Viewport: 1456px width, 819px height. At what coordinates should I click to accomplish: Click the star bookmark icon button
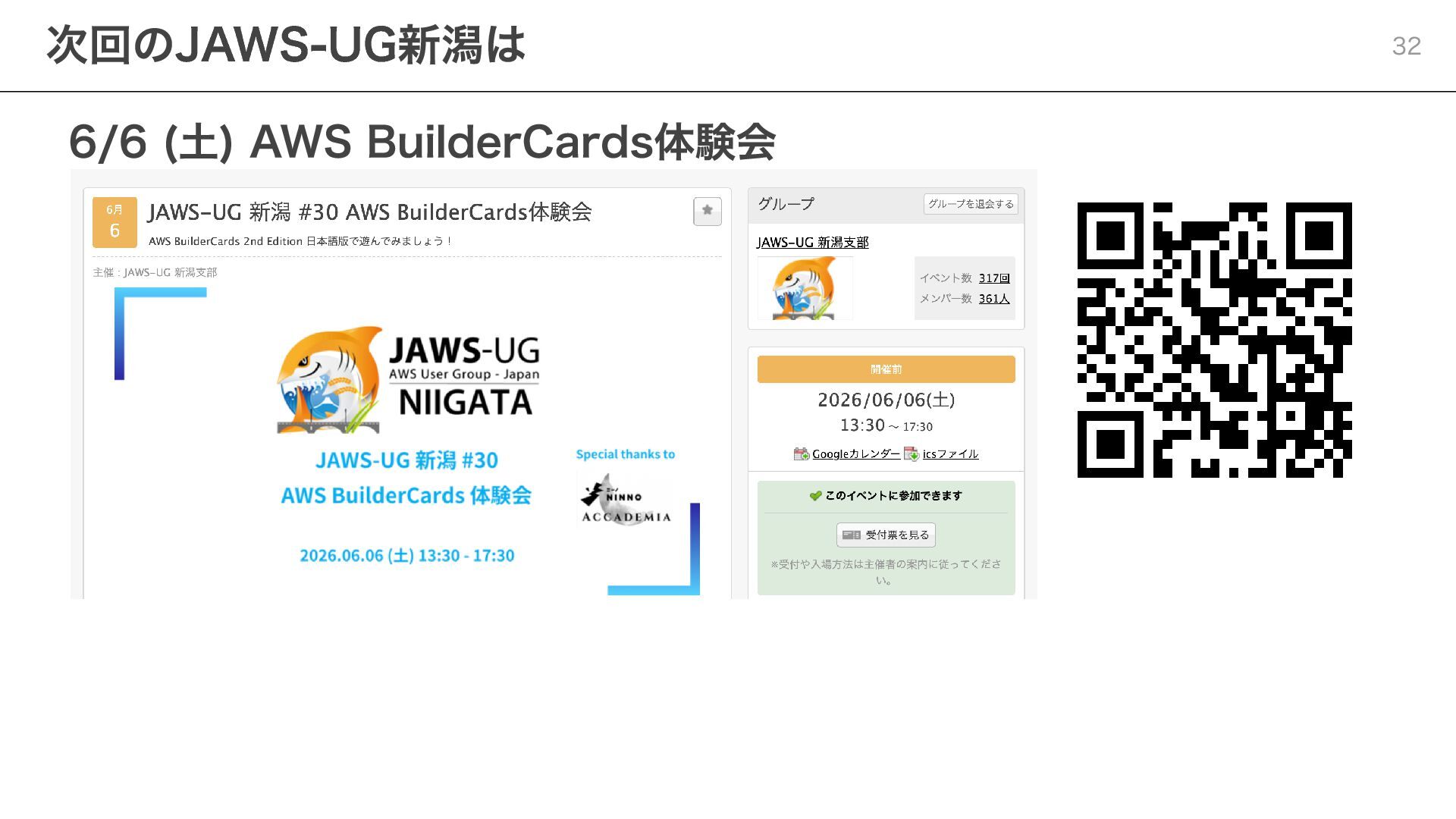(x=707, y=211)
